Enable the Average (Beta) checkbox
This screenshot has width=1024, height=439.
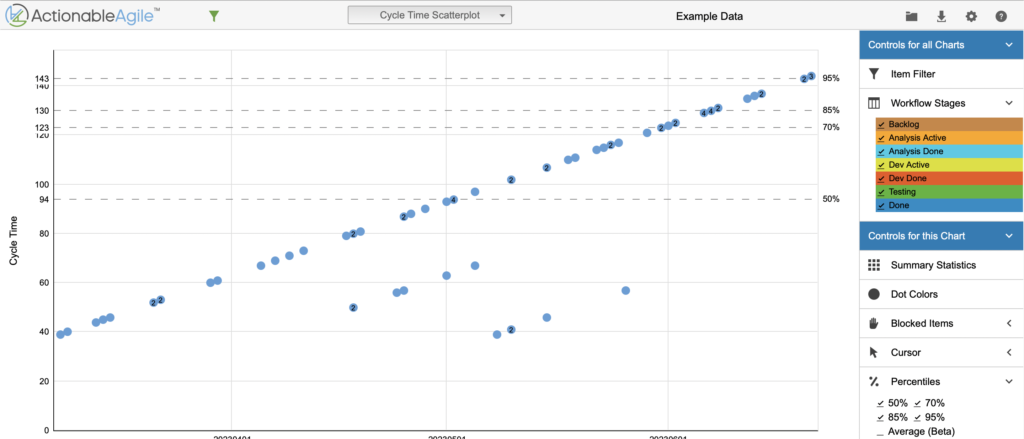(880, 431)
